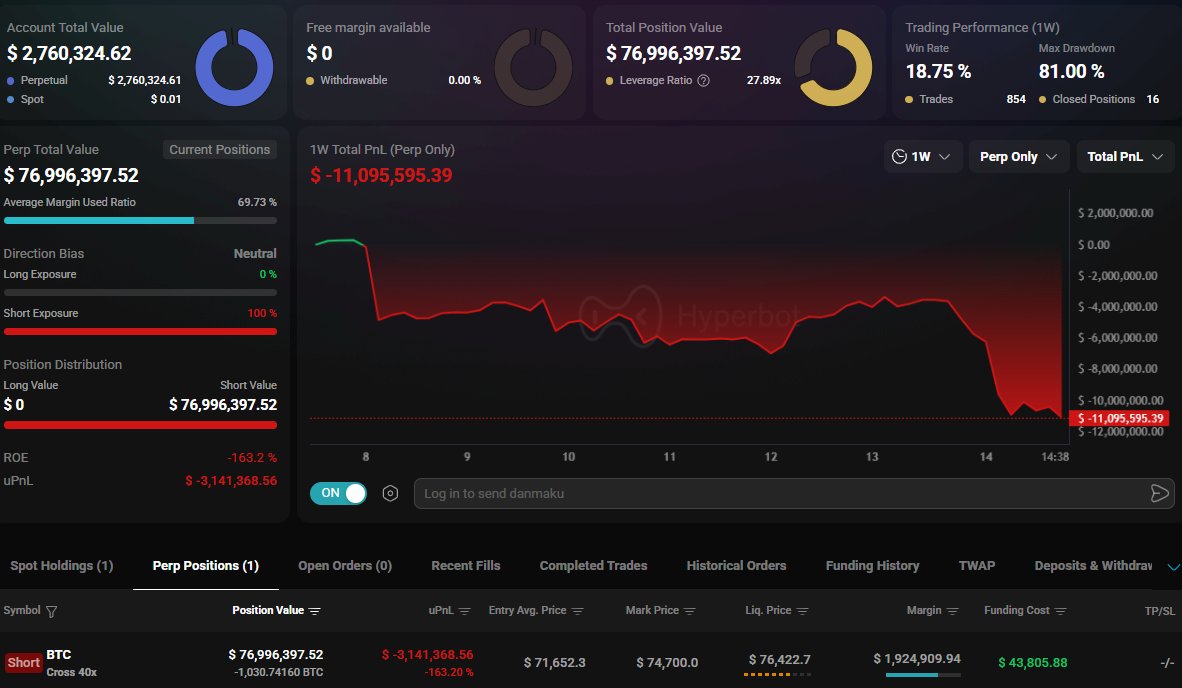
Task: Click the Max Drawdown 81.00 % value
Action: [x=1071, y=72]
